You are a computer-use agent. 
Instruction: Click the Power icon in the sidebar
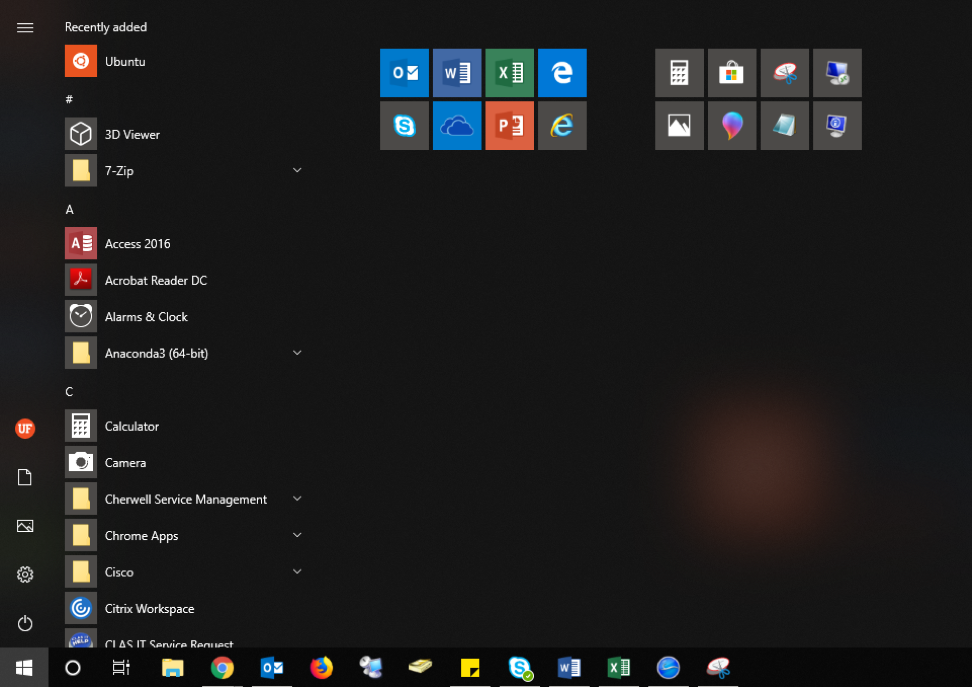25,623
